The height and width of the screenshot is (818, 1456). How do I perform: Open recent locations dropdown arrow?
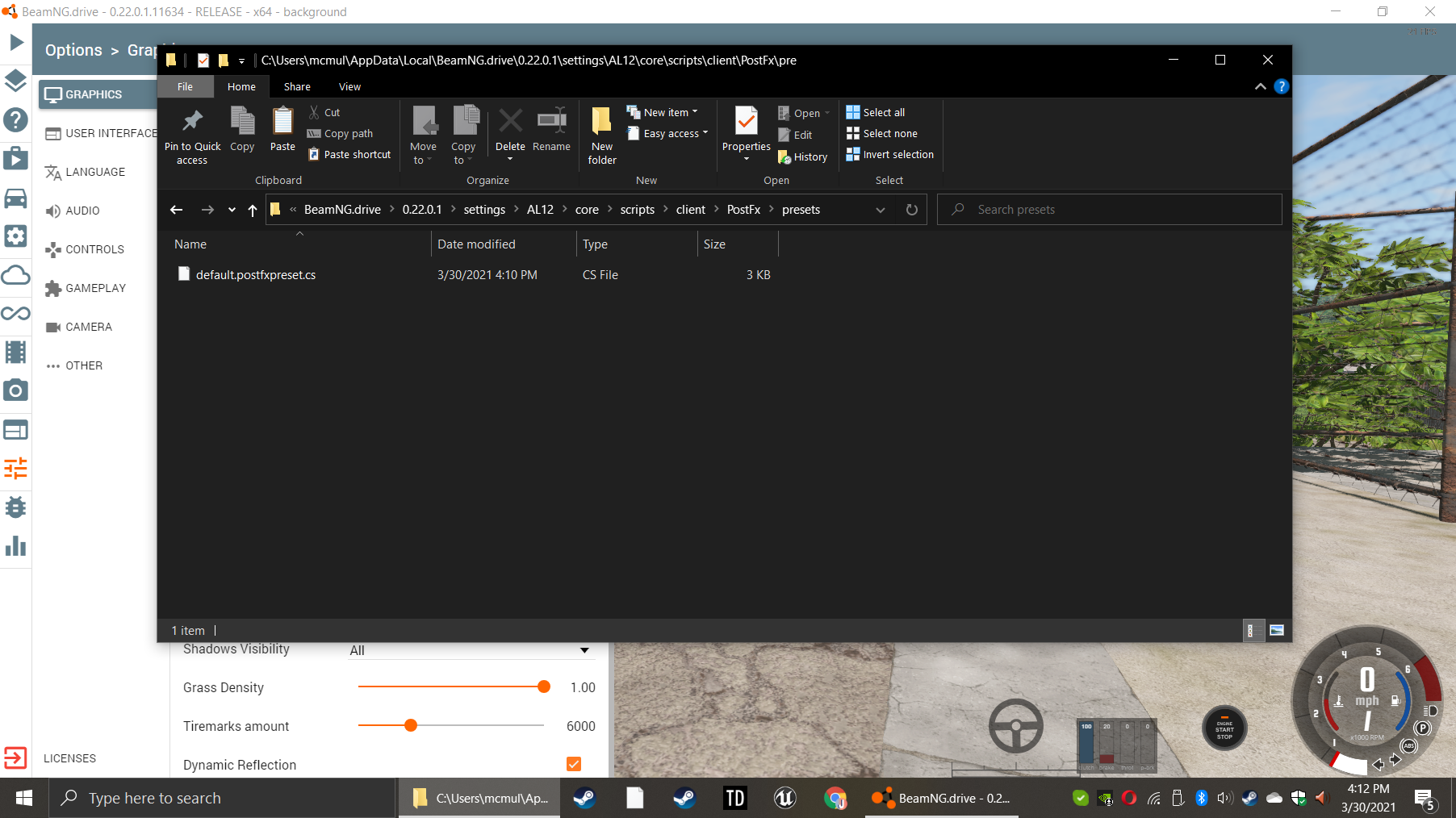point(232,210)
